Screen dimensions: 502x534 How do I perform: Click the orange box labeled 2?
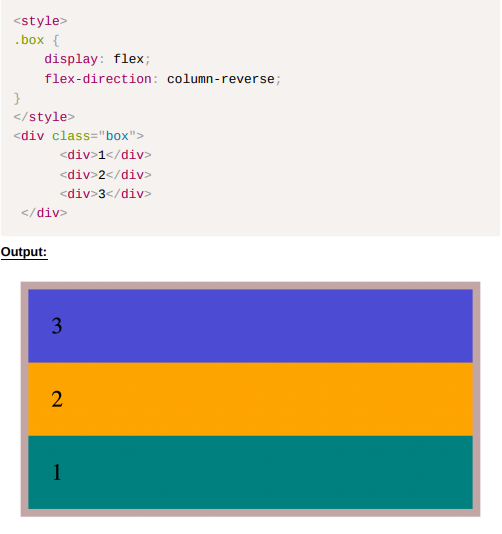tap(250, 399)
